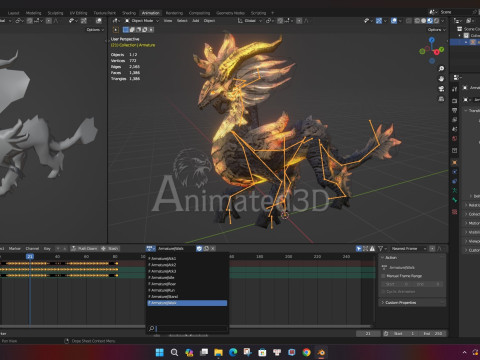Click the Y axis on navigation gizmo
This screenshot has height=360, width=480.
pyautogui.click(x=442, y=49)
